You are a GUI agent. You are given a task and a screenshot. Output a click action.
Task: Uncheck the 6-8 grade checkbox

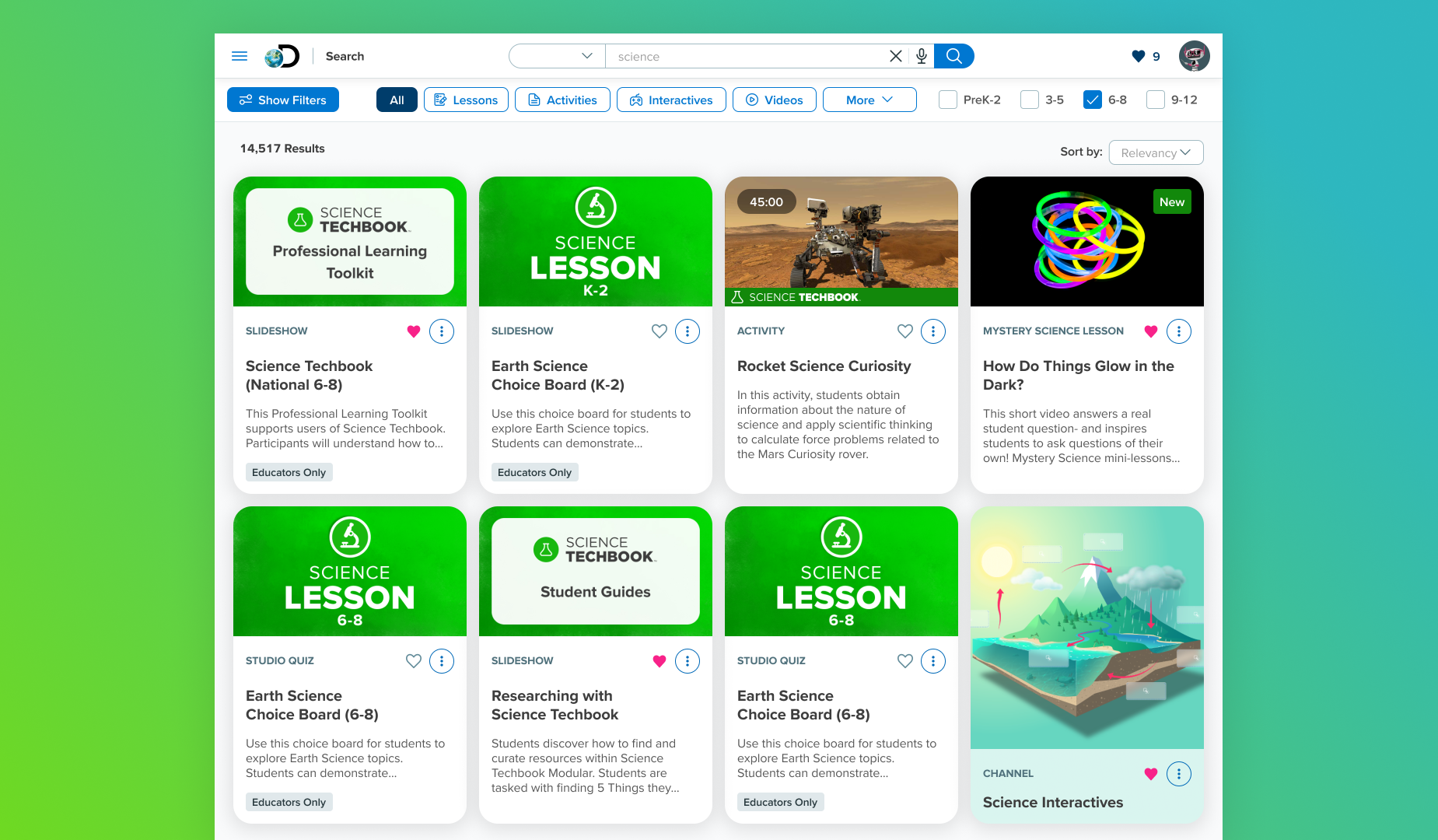tap(1093, 100)
